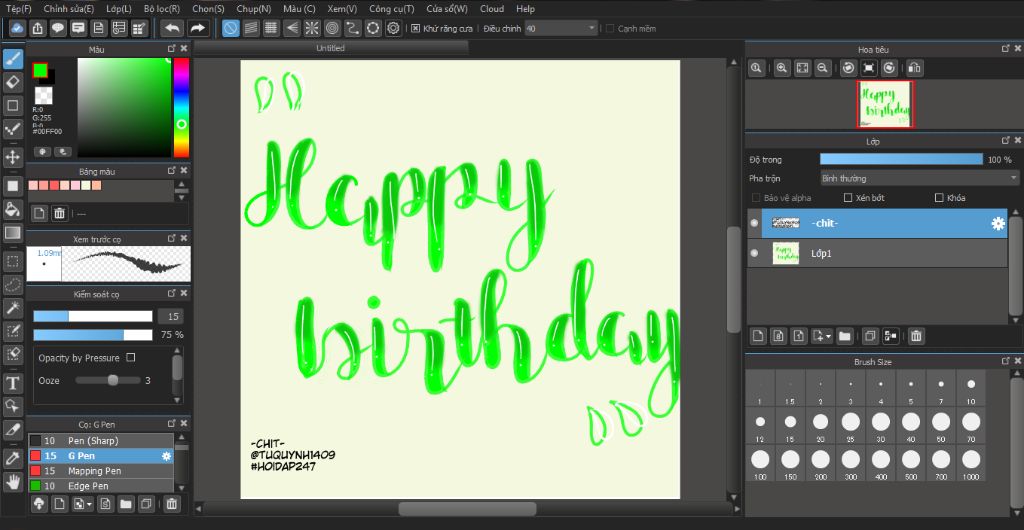This screenshot has width=1024, height=530.
Task: Enable Khóa lock checkbox
Action: (x=940, y=198)
